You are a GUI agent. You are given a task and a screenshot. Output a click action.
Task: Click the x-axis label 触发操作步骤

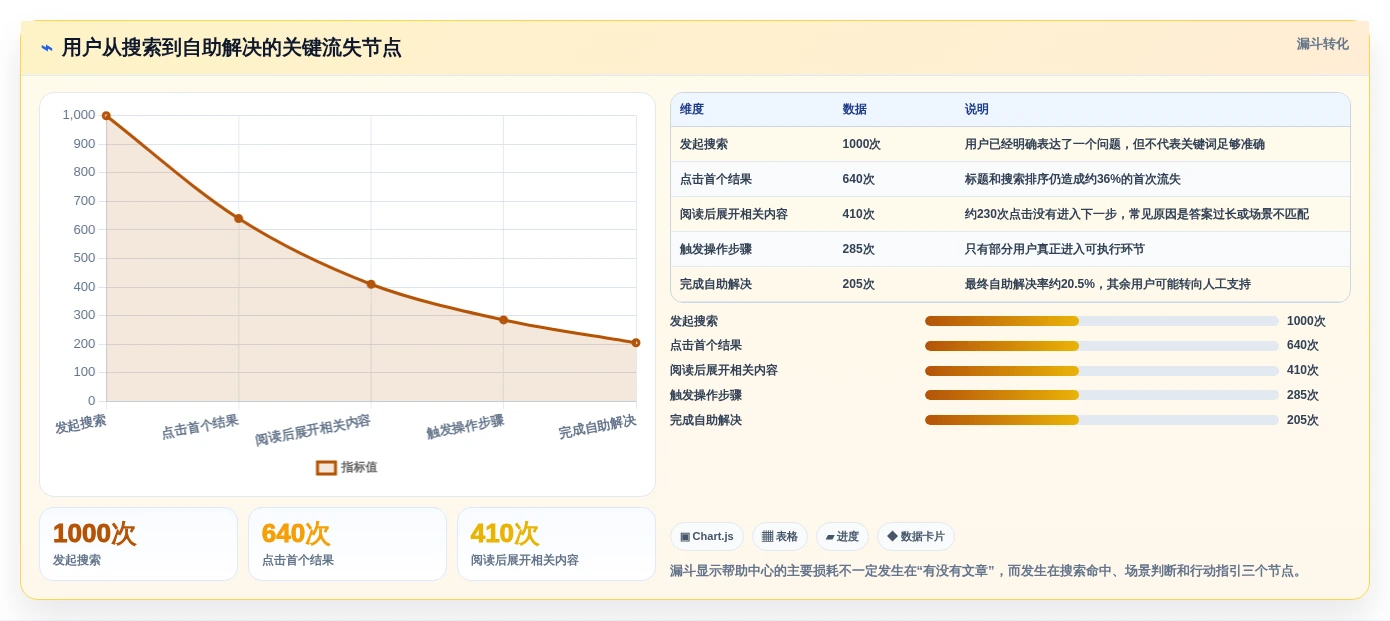465,428
